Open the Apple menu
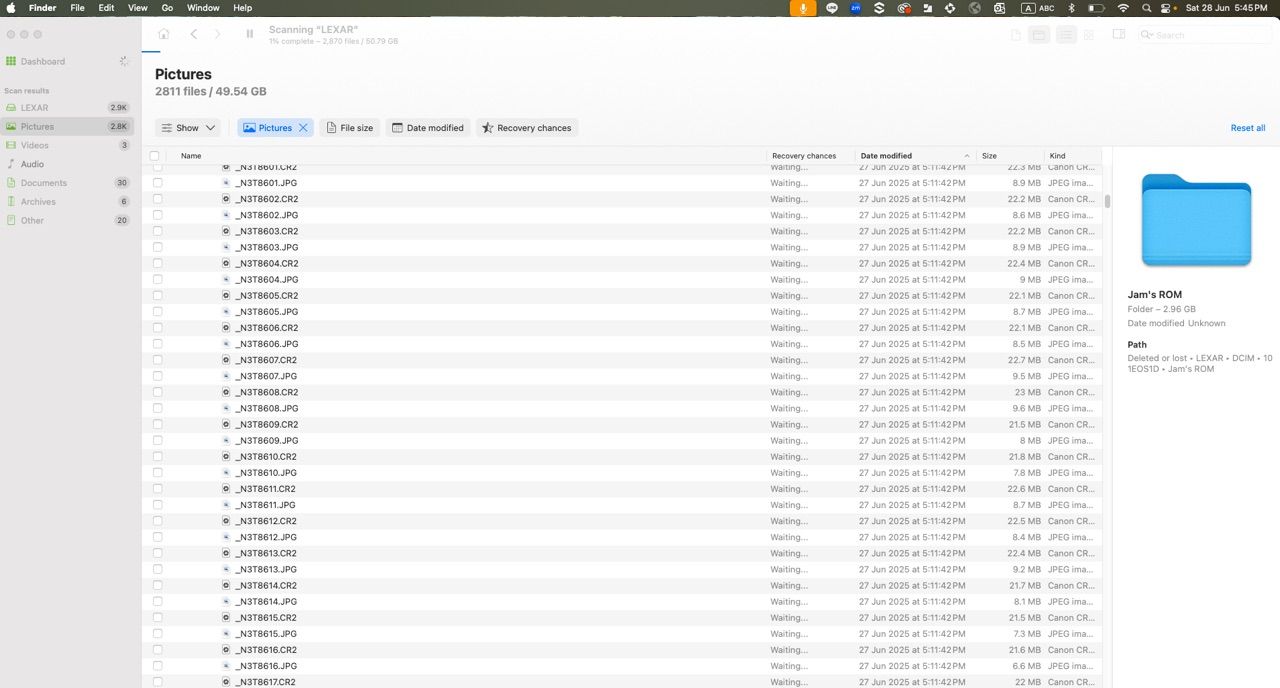The height and width of the screenshot is (688, 1280). (x=12, y=8)
